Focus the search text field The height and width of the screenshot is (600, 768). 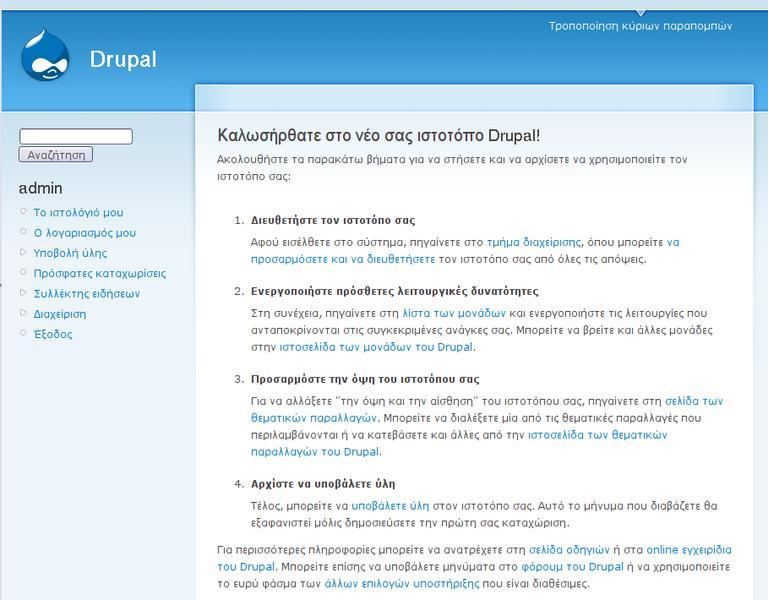(x=76, y=136)
